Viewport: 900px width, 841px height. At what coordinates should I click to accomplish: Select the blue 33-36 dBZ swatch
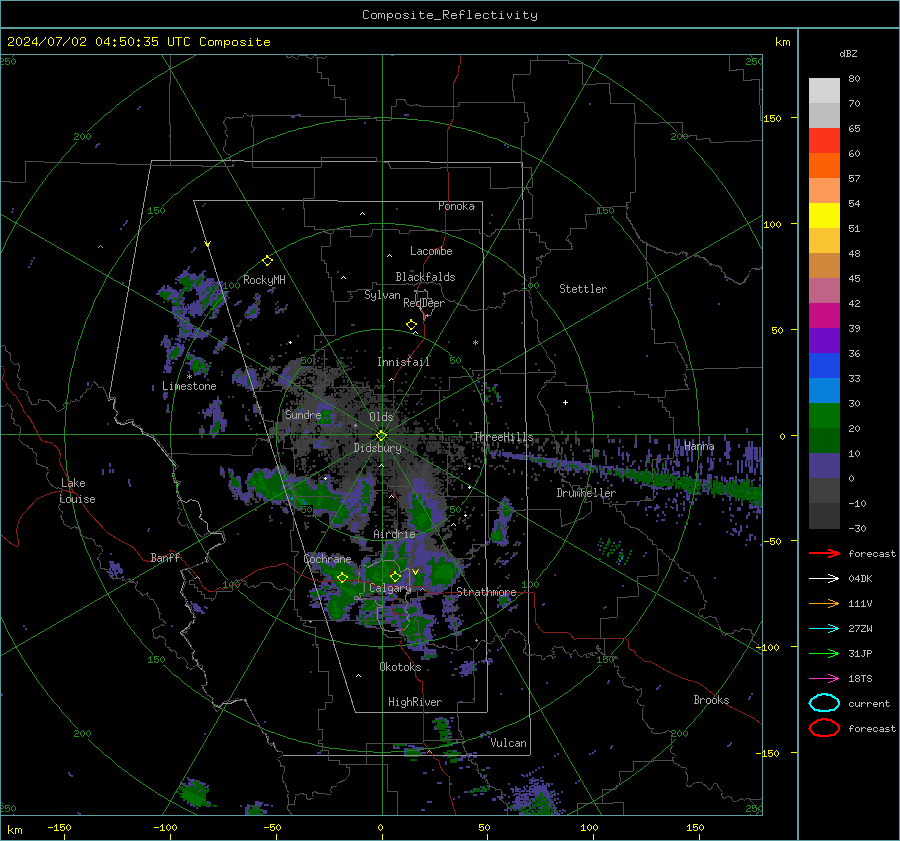pyautogui.click(x=824, y=366)
